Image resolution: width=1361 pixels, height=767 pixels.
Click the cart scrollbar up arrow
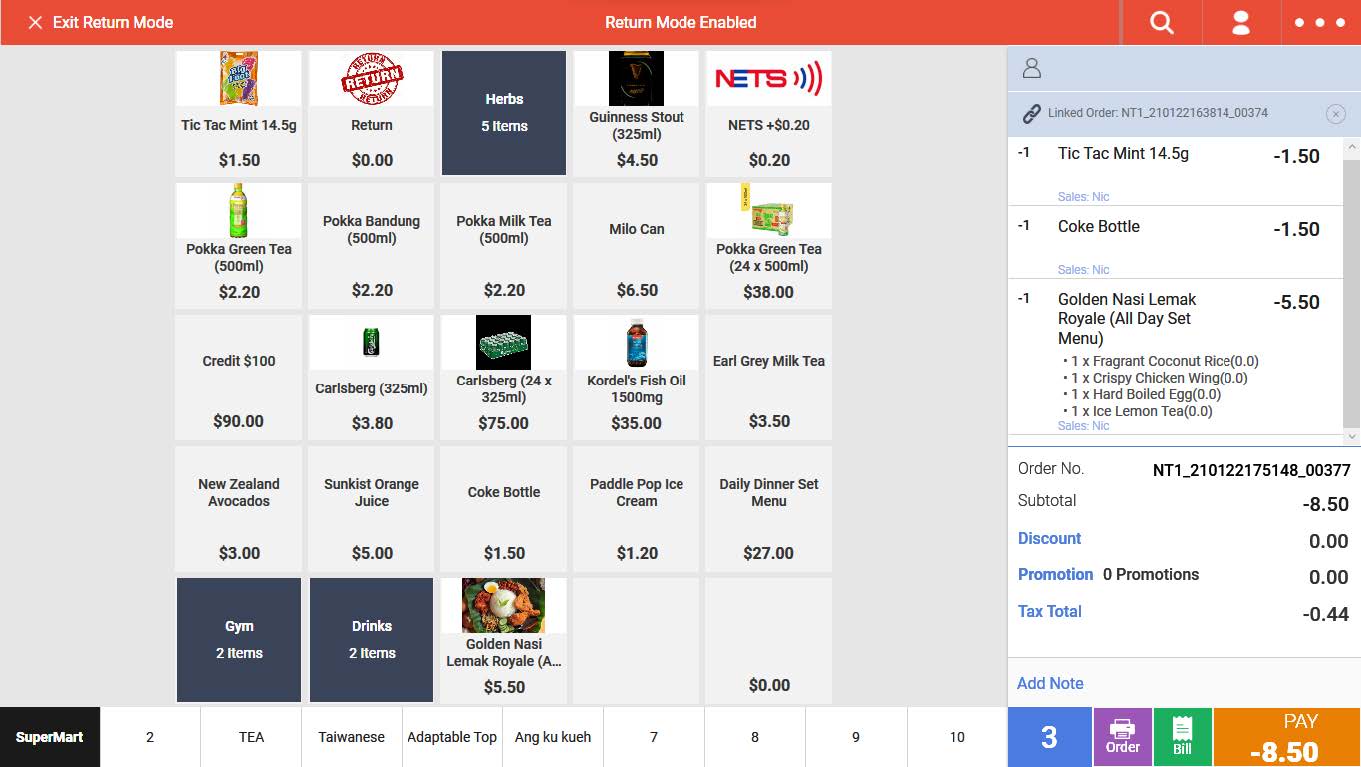(x=1351, y=146)
